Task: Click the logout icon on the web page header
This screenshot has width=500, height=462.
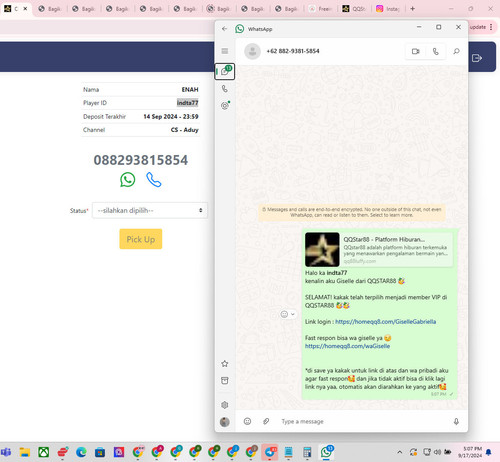Action: click(477, 58)
